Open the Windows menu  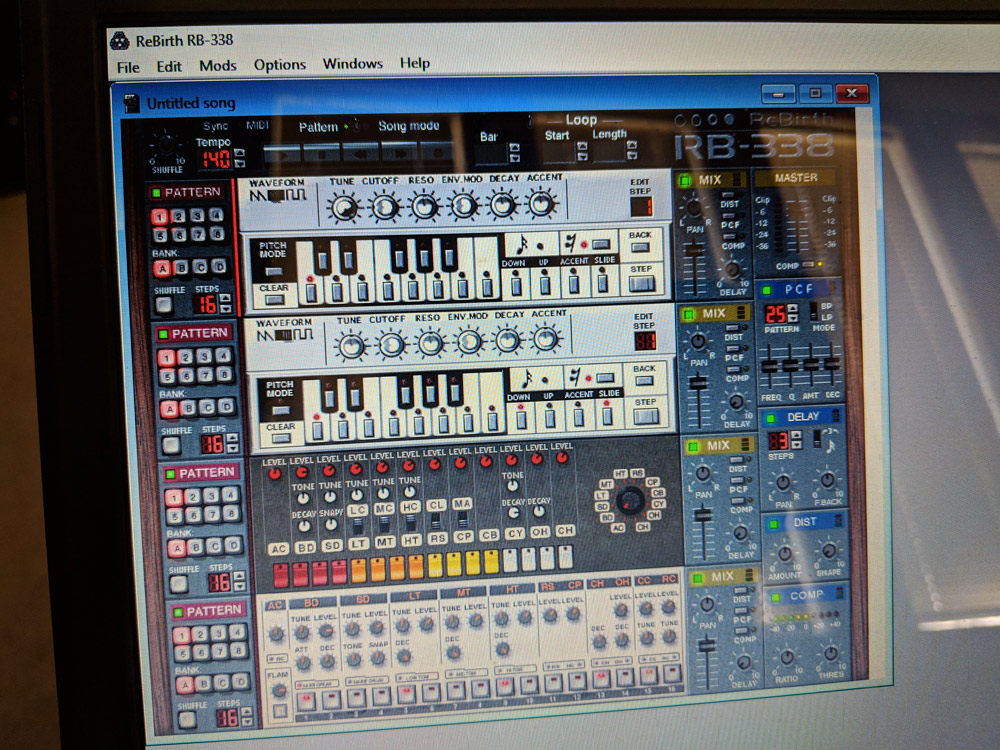coord(353,64)
